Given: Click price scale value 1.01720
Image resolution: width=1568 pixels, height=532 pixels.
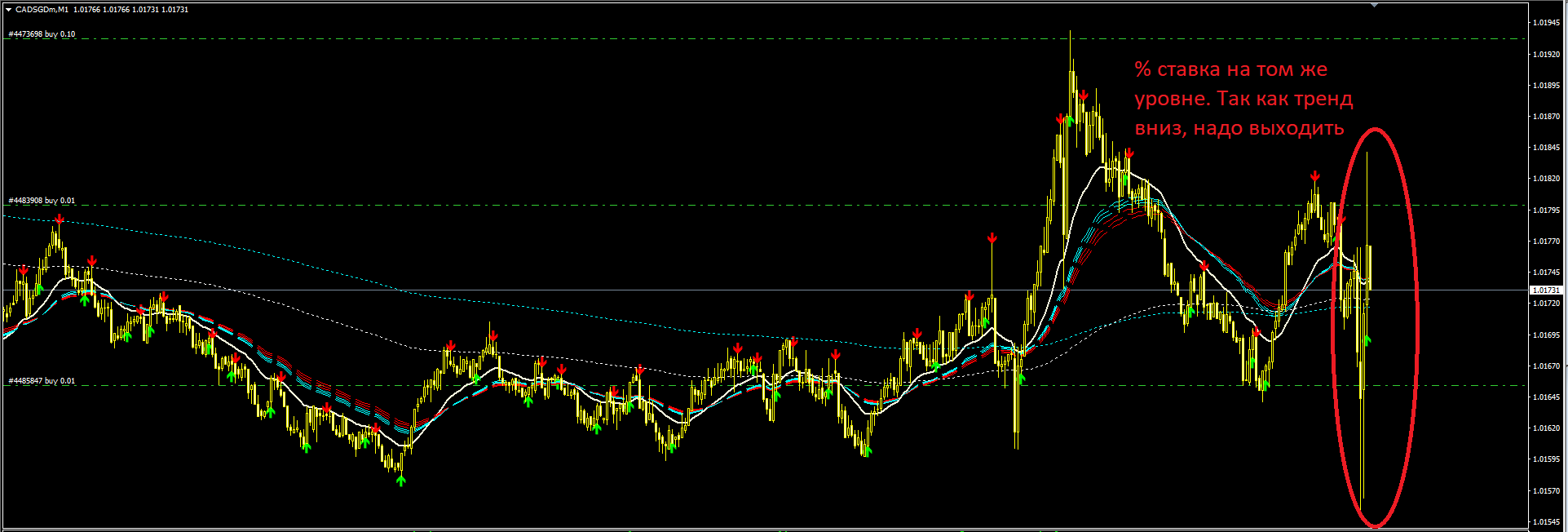Looking at the screenshot, I should click(1547, 304).
